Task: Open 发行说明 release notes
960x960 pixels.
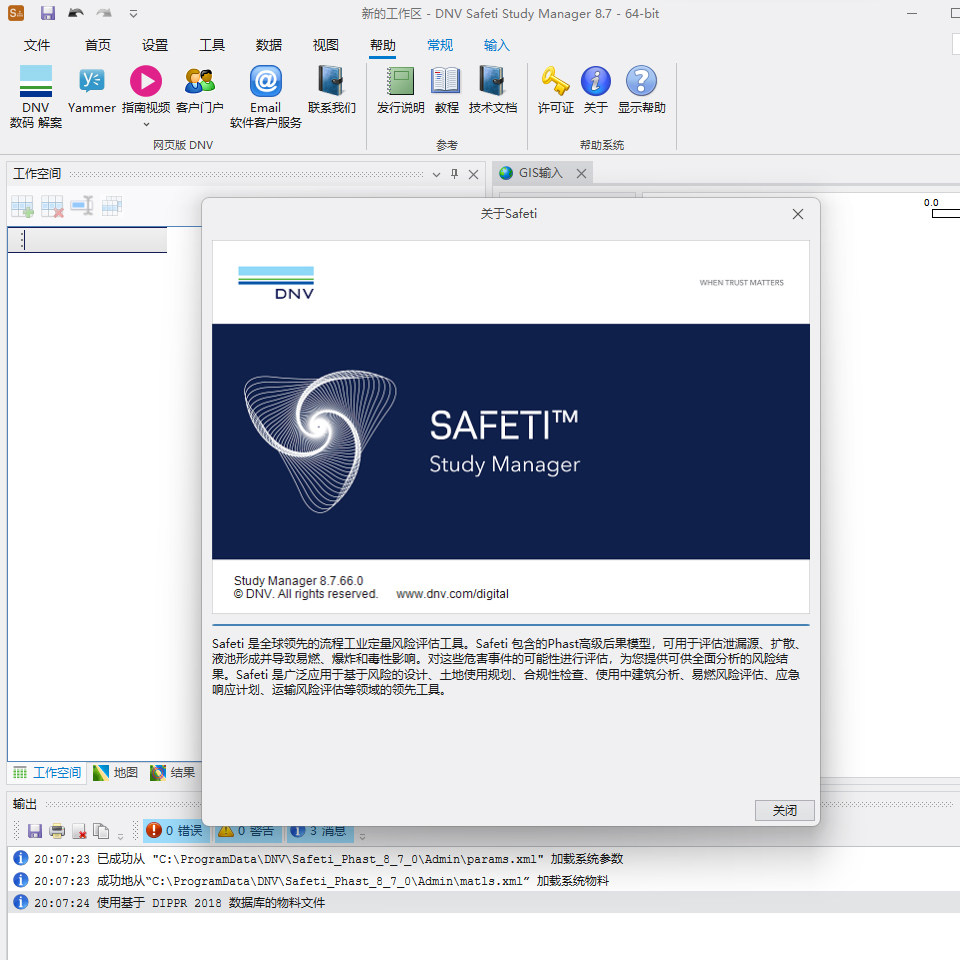Action: pos(400,90)
